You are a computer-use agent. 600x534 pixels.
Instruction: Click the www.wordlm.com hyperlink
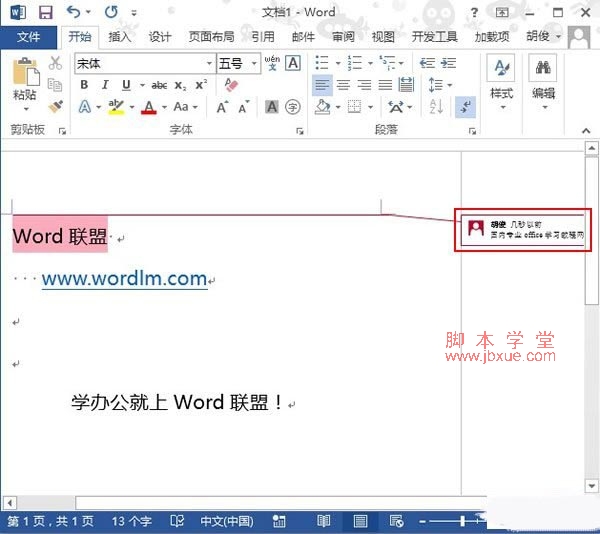(124, 279)
